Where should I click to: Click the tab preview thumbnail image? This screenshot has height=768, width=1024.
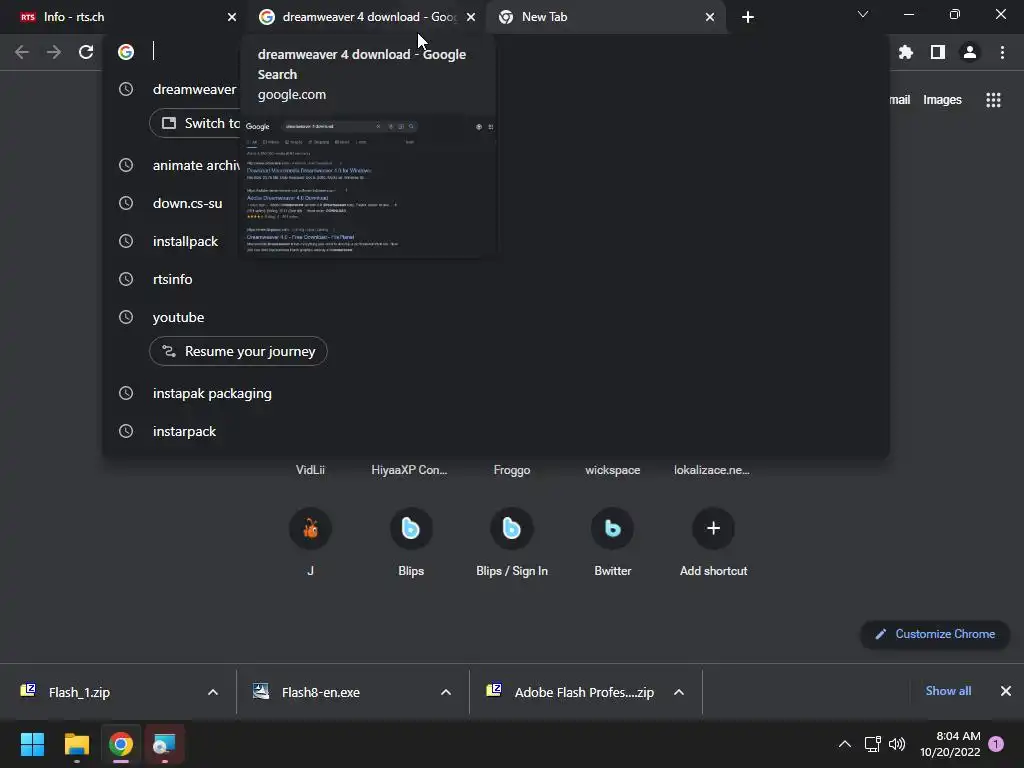coord(369,186)
